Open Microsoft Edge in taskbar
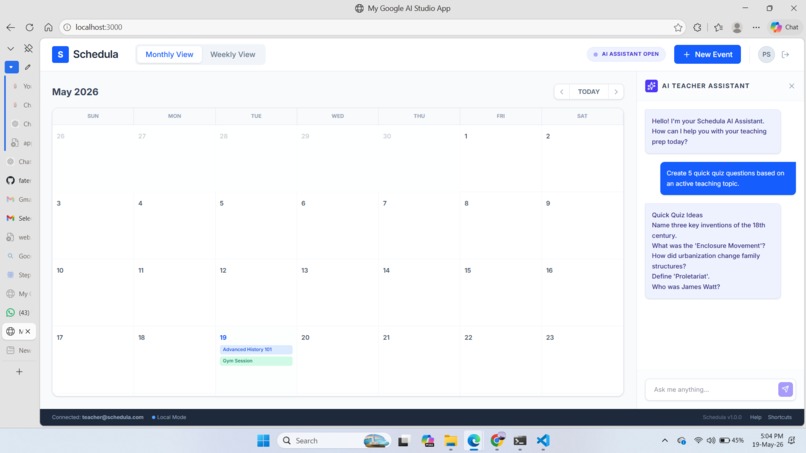 (473, 441)
